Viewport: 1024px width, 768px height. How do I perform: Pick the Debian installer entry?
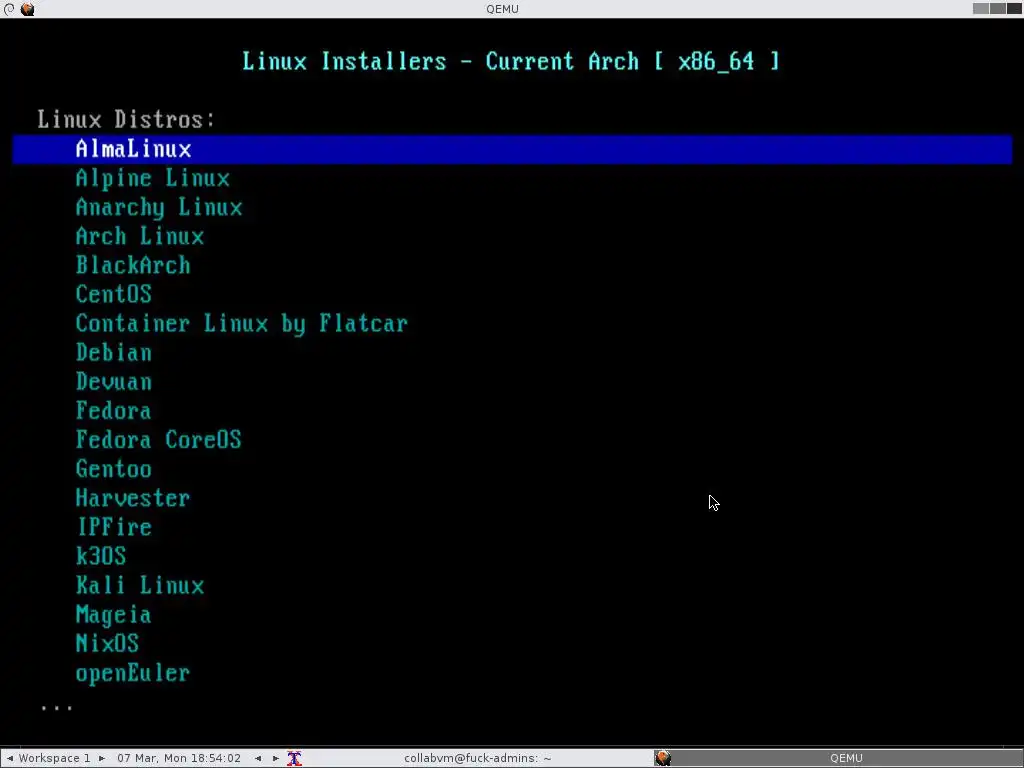[x=114, y=353]
